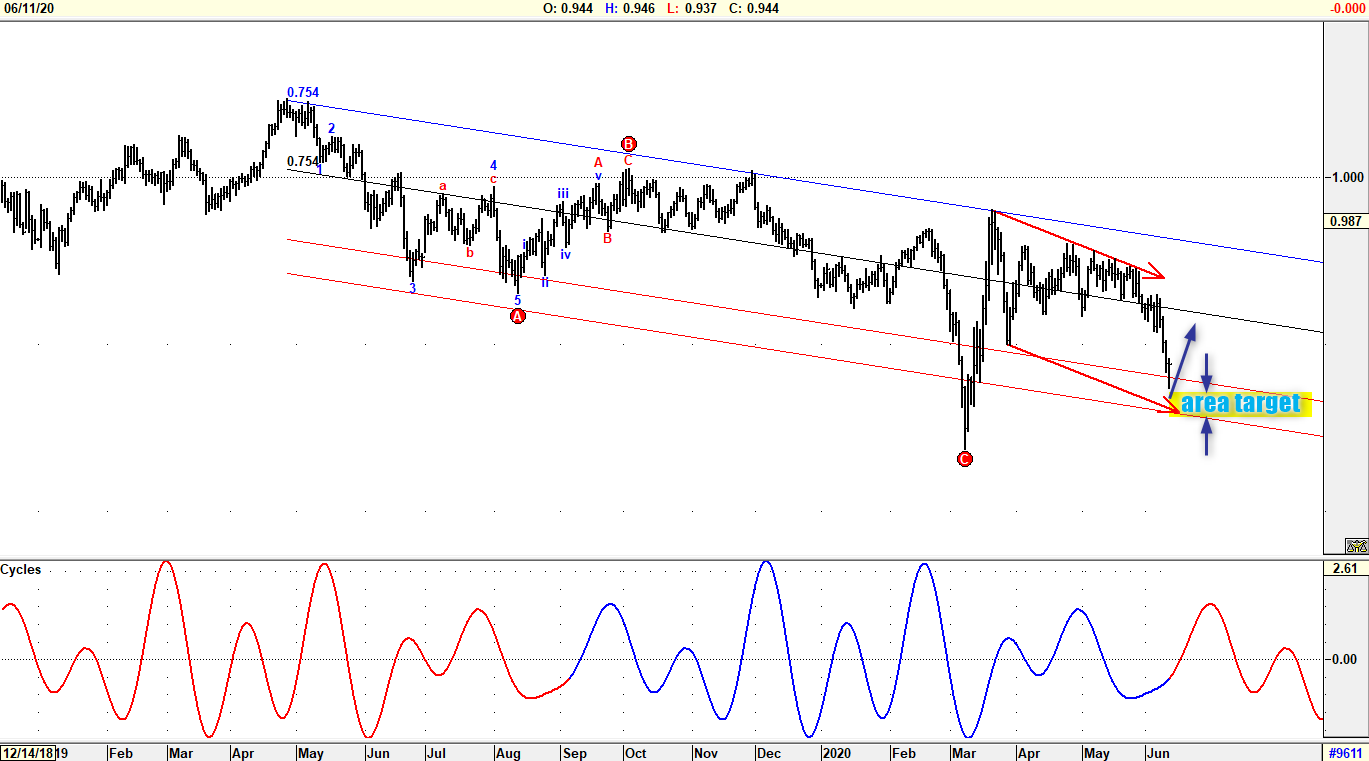Viewport: 1369px width, 761px height.
Task: Click the Oct label on the time axis
Action: [x=636, y=753]
